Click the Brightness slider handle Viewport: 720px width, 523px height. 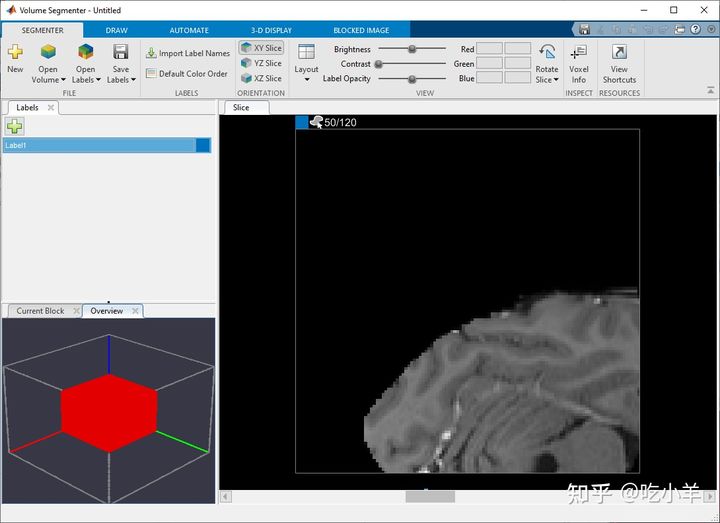pyautogui.click(x=411, y=49)
